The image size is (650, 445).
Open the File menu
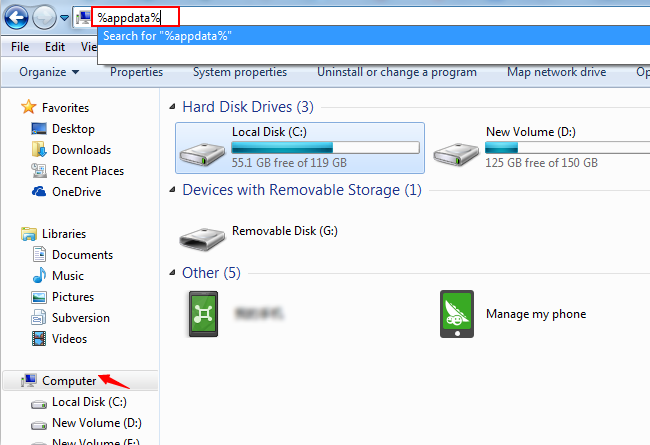[x=20, y=47]
